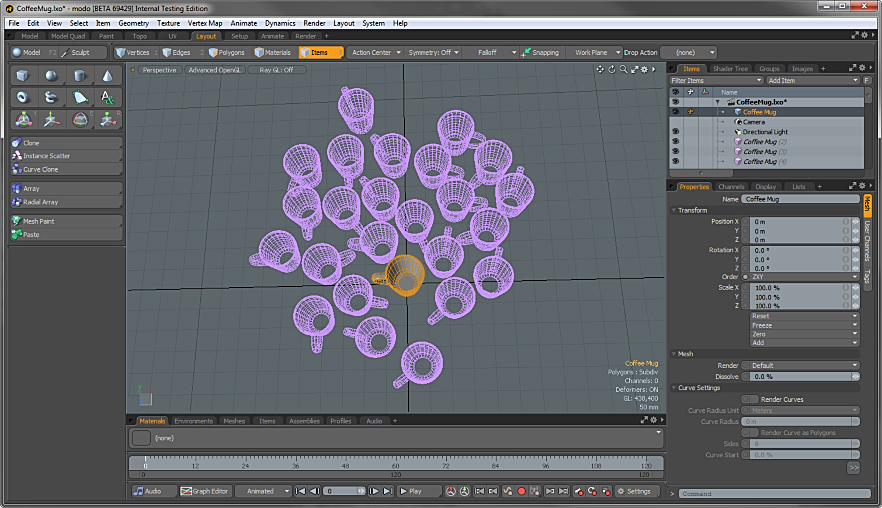Switch to the Shader Tree tab

(730, 69)
